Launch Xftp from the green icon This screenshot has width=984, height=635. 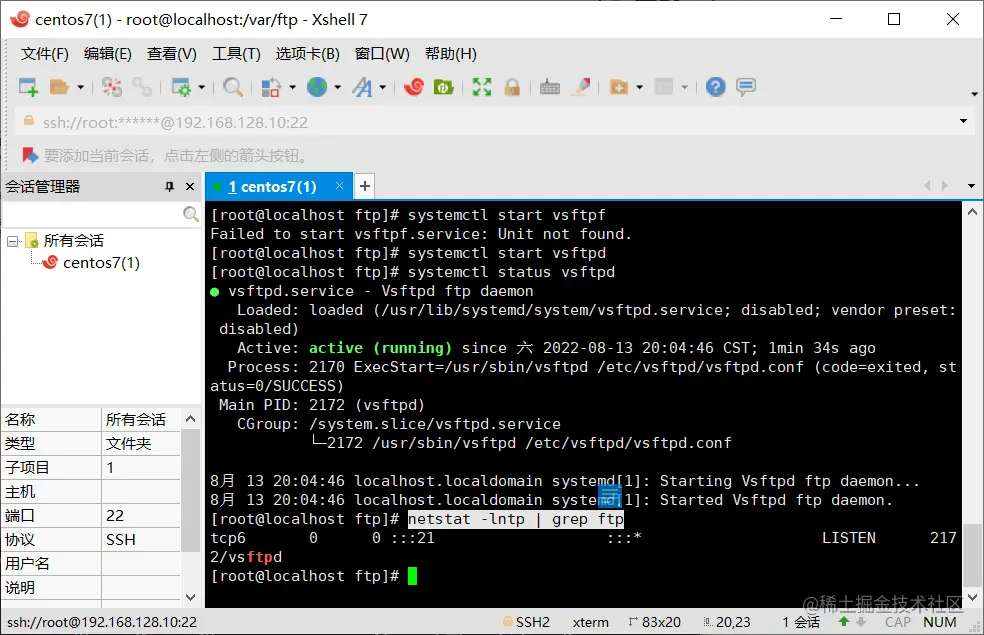point(444,87)
